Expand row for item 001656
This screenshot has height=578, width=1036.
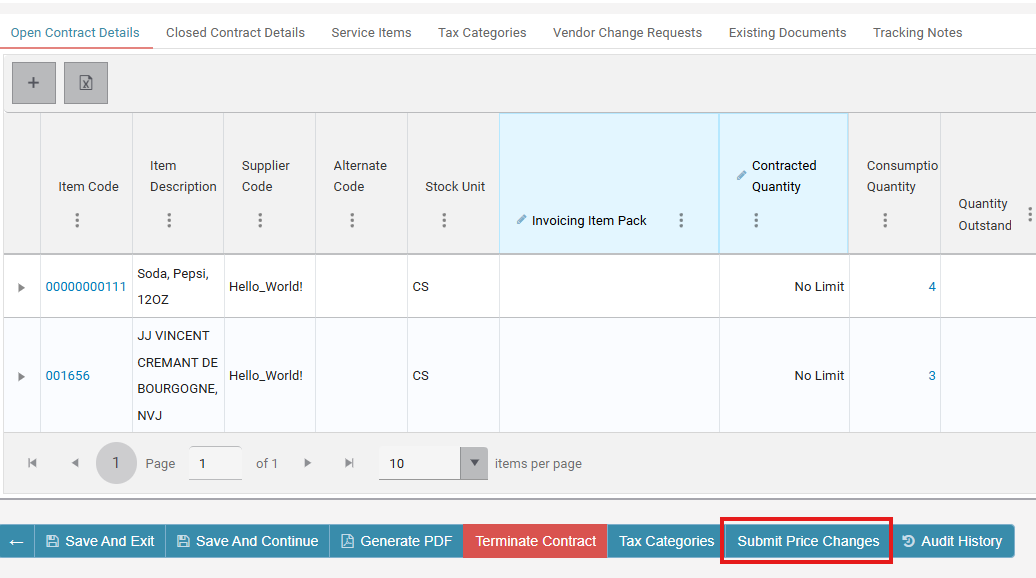pos(21,376)
